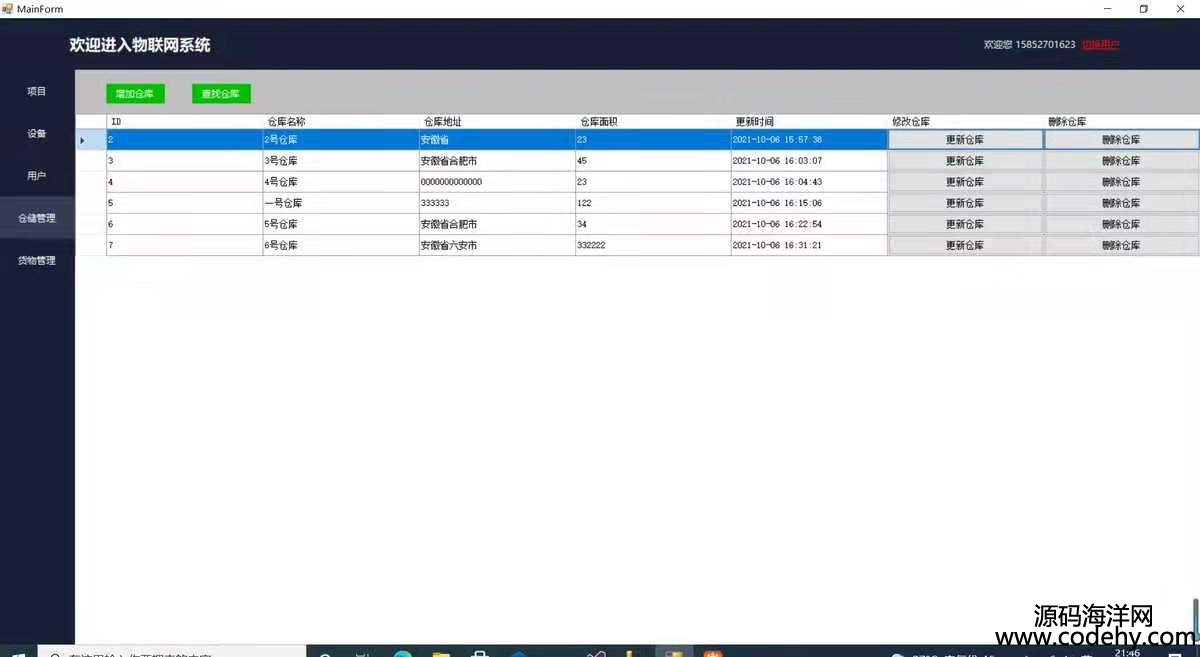Go to 用户 in the sidebar
Viewport: 1200px width, 657px height.
pyautogui.click(x=37, y=176)
